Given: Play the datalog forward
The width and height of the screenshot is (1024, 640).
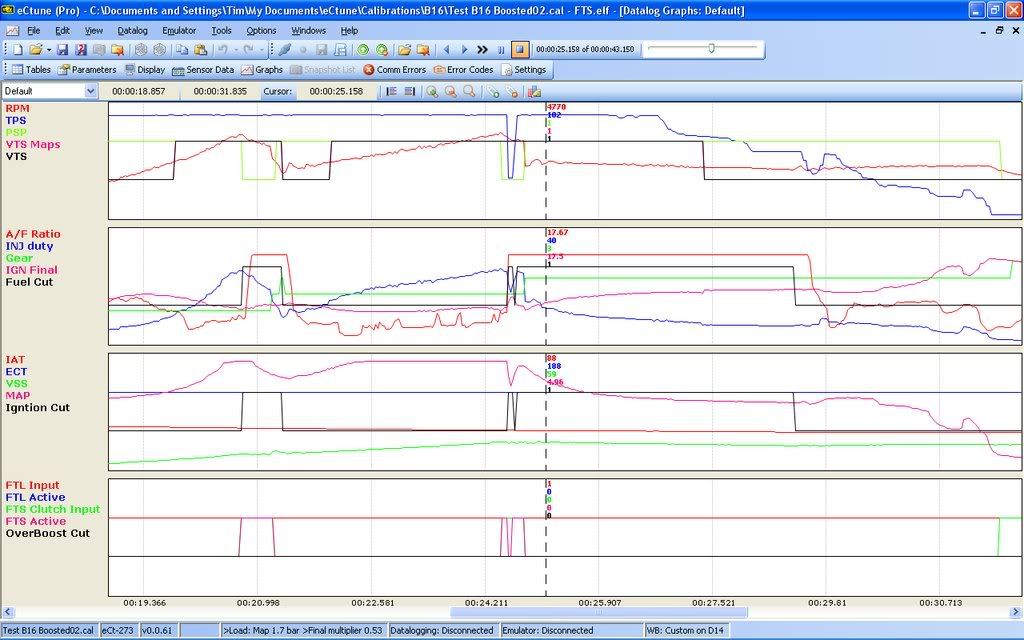Looking at the screenshot, I should [x=464, y=50].
